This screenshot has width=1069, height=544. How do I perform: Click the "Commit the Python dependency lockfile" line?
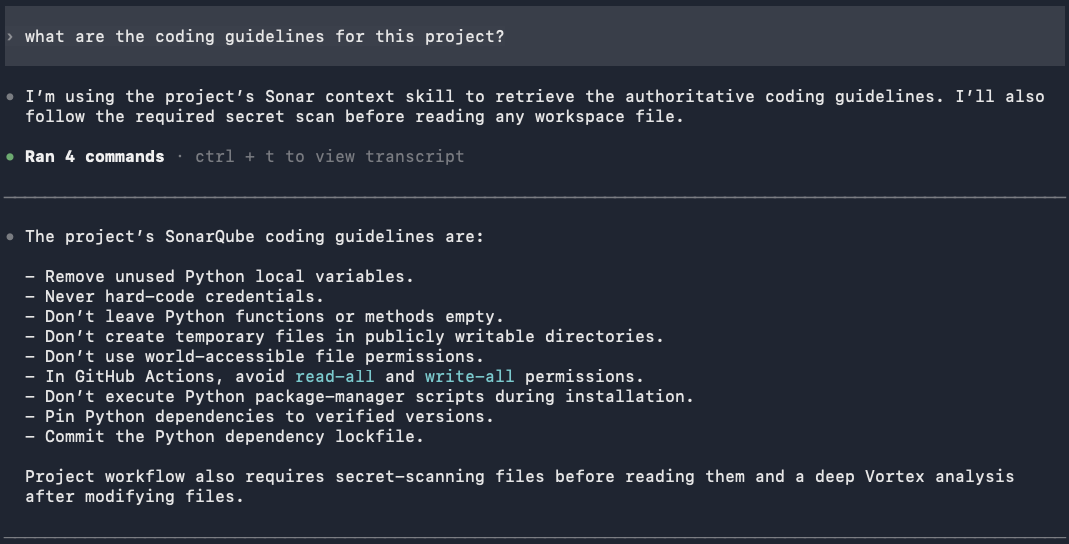point(224,436)
